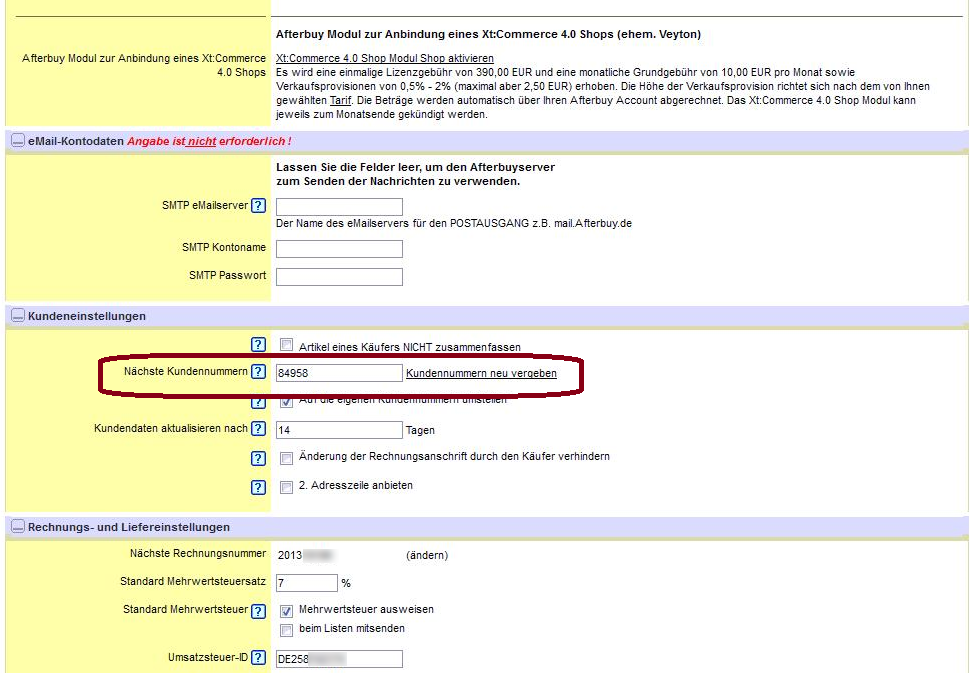Click 'Kundennummern neu vergeben' link
Image resolution: width=976 pixels, height=673 pixels.
point(481,372)
